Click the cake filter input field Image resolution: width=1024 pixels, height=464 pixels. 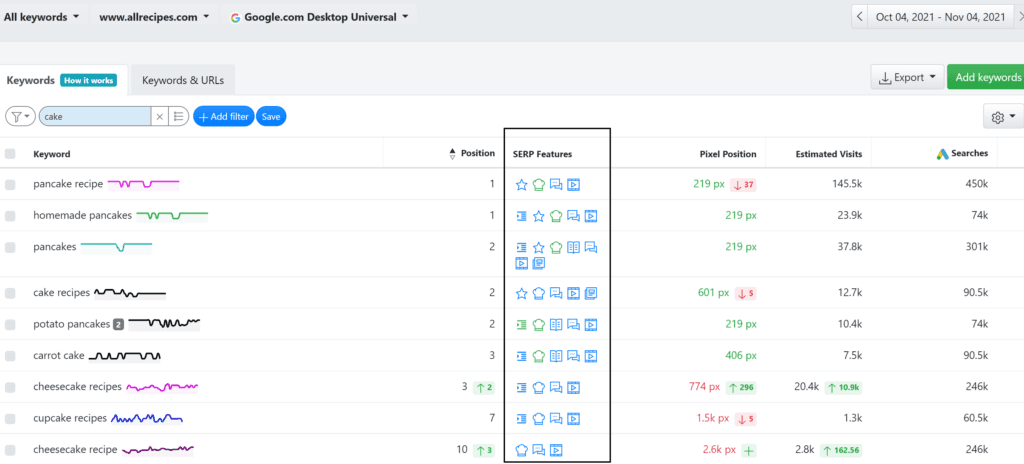[95, 117]
